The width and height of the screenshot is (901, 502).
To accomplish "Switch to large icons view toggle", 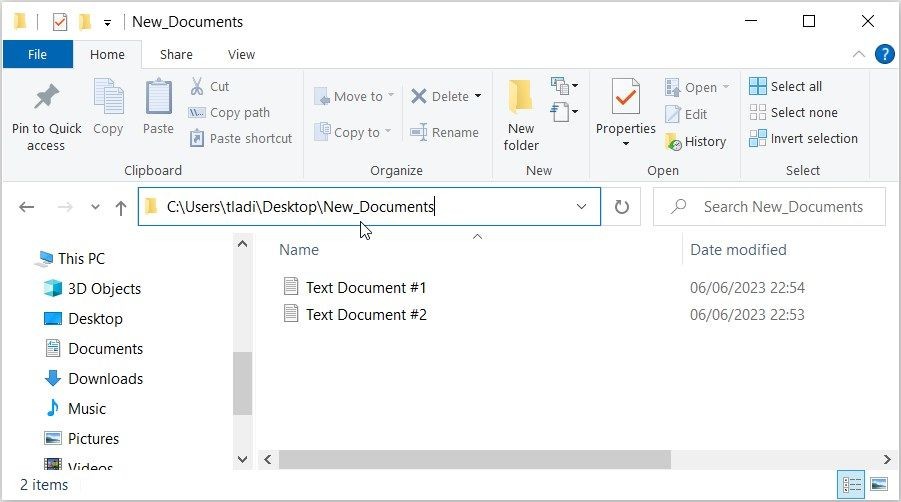I will click(879, 485).
